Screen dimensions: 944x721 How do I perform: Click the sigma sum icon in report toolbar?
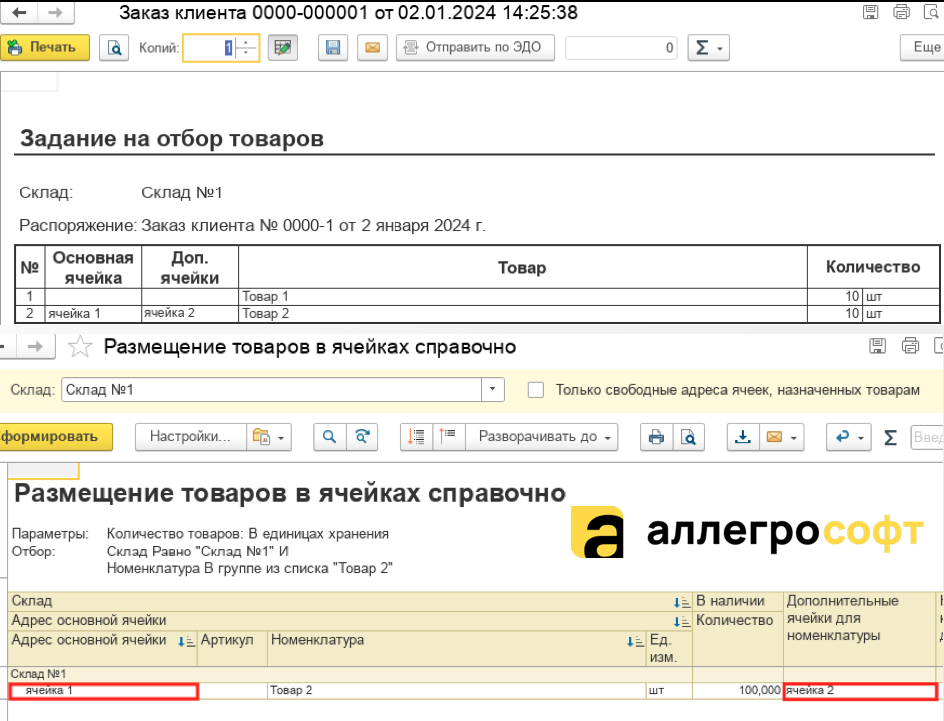point(890,437)
